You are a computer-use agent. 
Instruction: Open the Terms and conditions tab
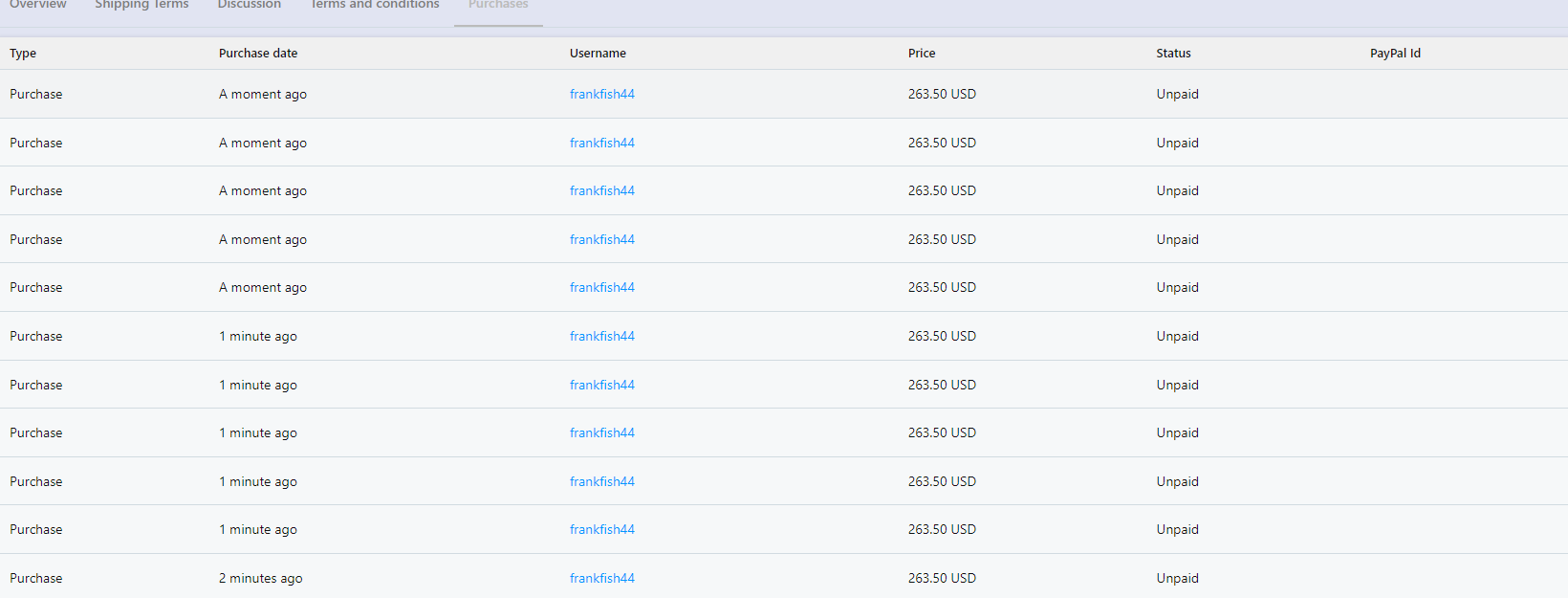(375, 5)
